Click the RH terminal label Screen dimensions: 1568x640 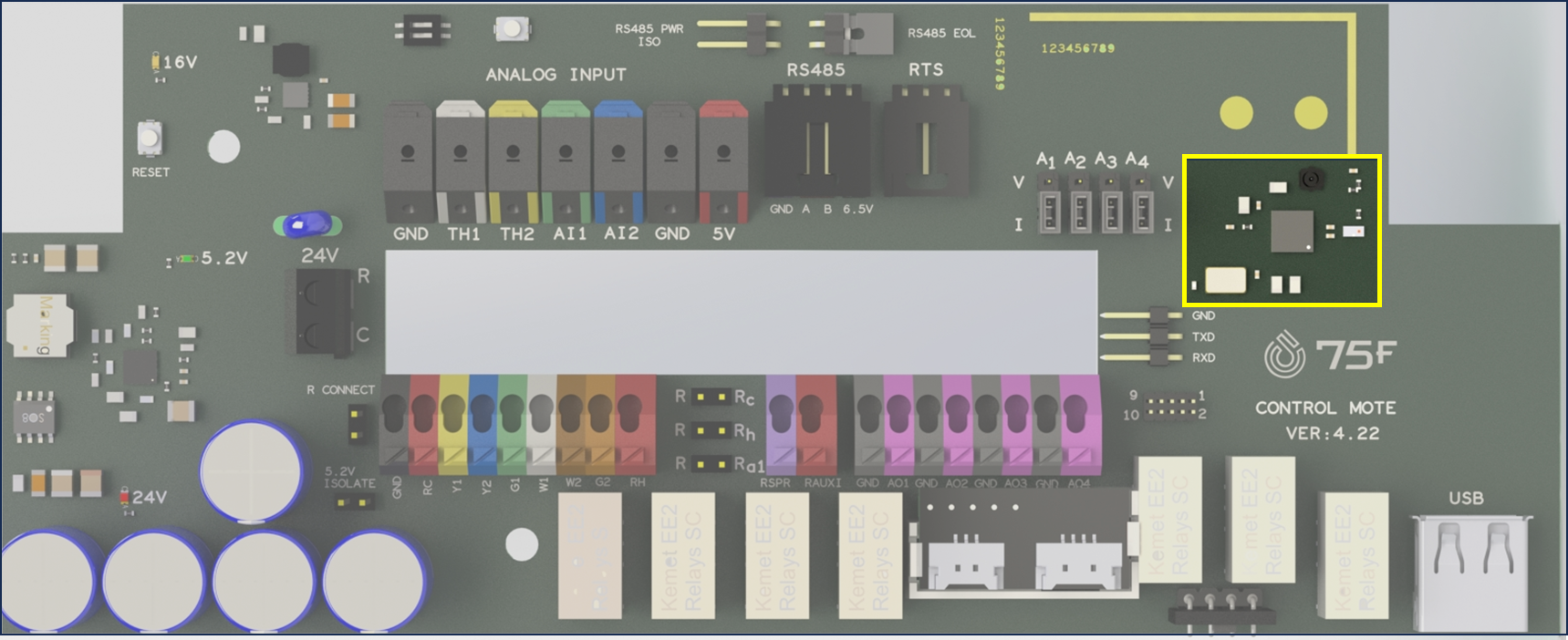[x=637, y=482]
